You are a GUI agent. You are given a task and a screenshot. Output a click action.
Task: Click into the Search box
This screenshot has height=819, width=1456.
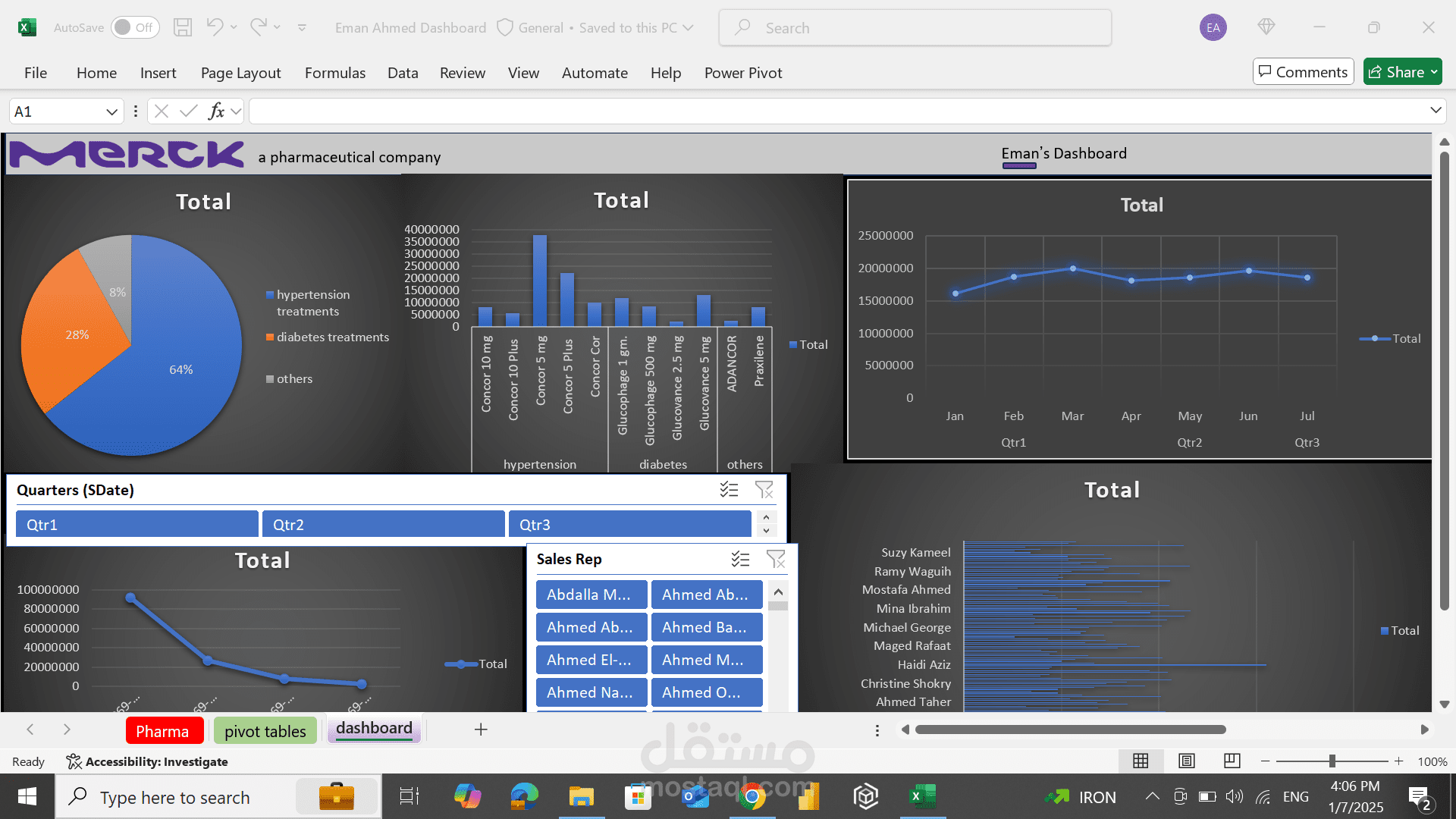(x=915, y=28)
